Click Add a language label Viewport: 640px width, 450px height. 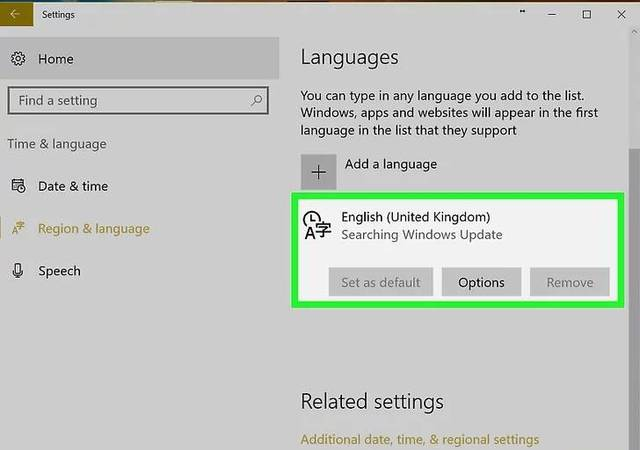click(x=391, y=164)
